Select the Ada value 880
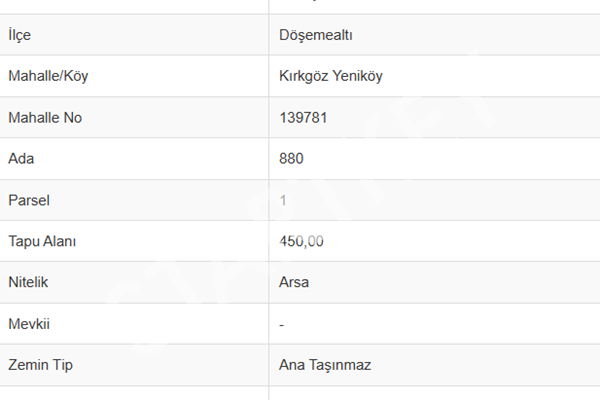Screen dimensions: 600x400 [x=292, y=158]
